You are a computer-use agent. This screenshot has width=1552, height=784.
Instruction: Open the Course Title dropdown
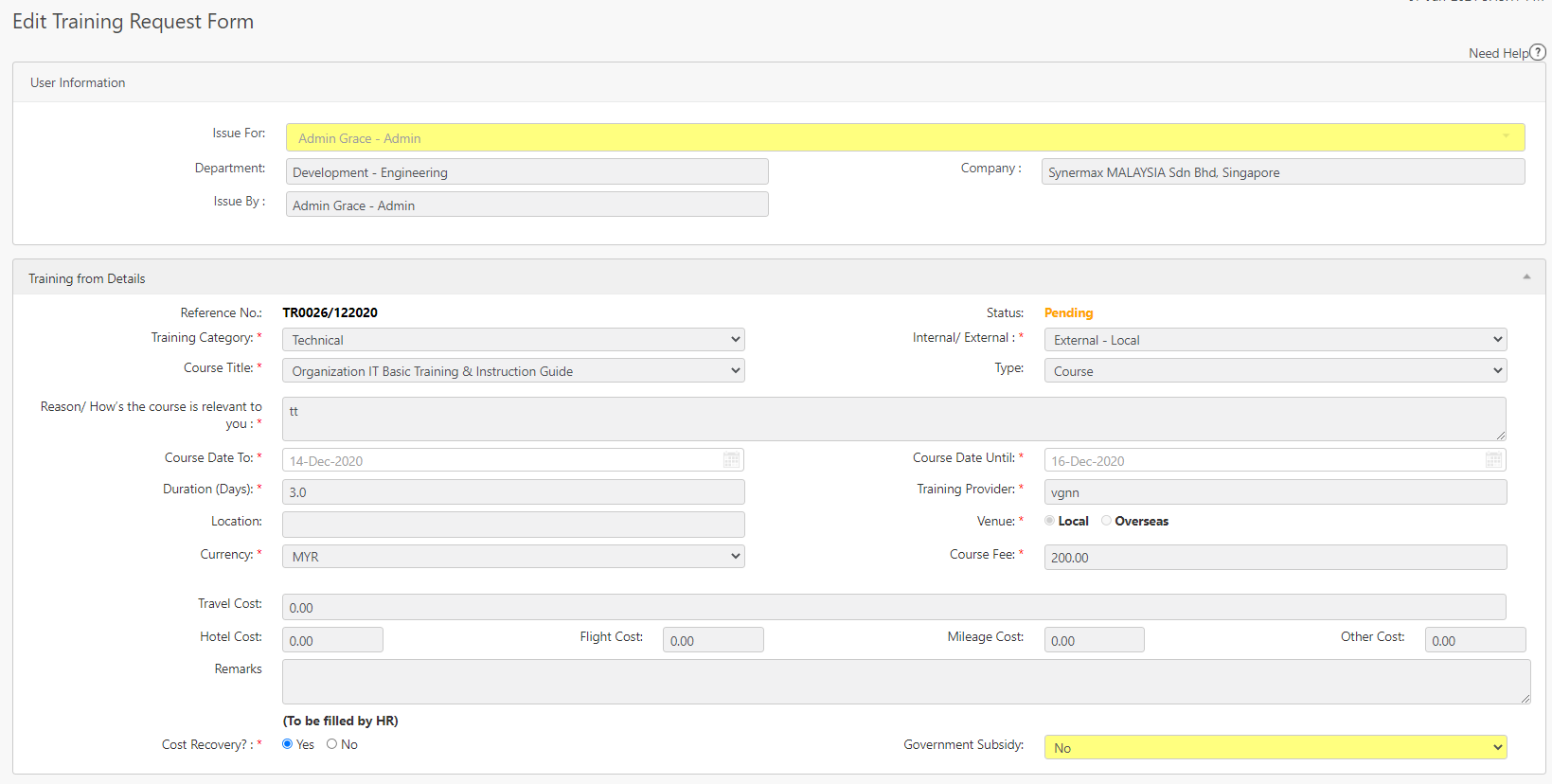513,370
